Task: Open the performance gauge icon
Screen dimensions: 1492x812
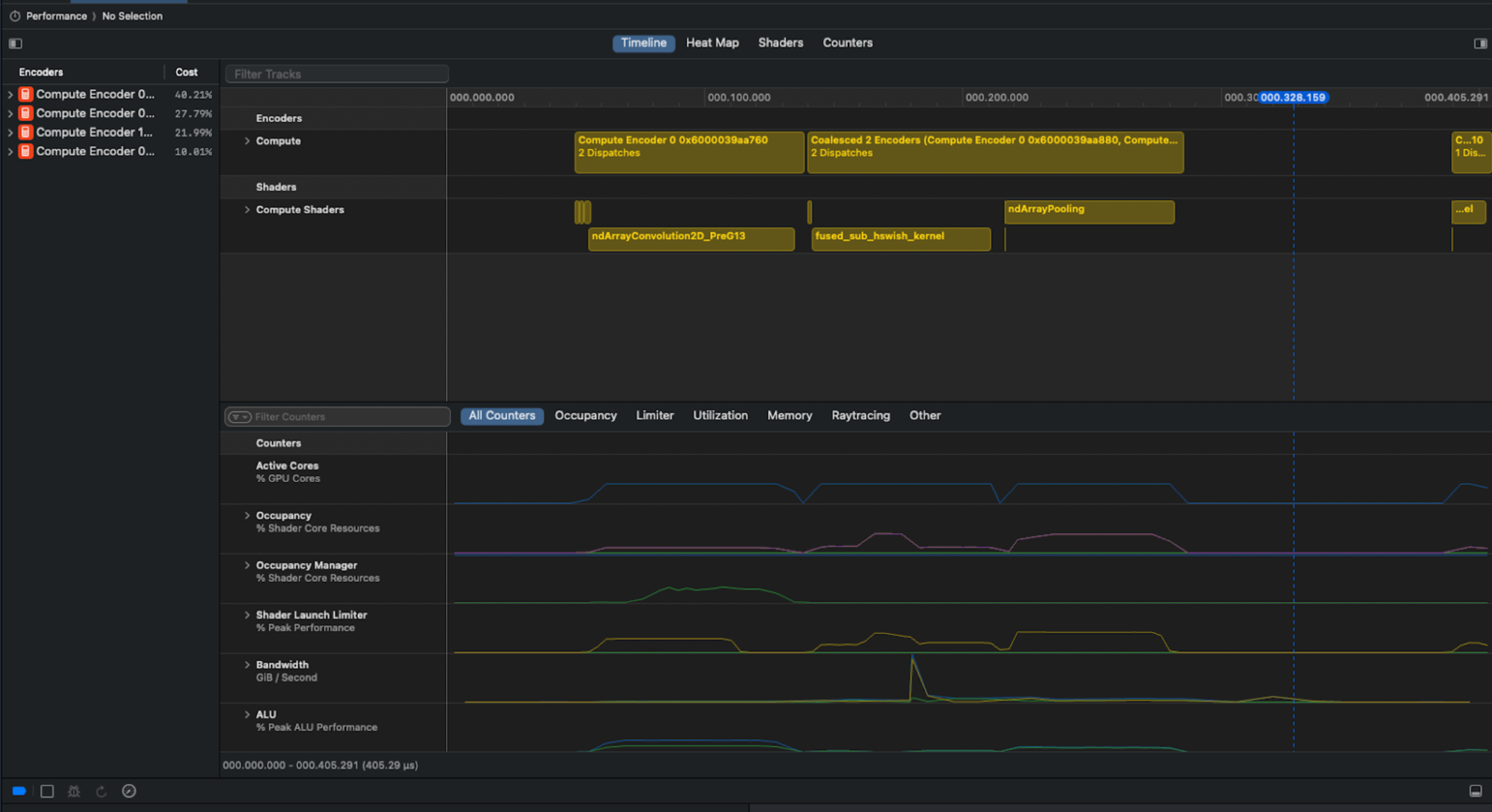Action: pos(129,791)
